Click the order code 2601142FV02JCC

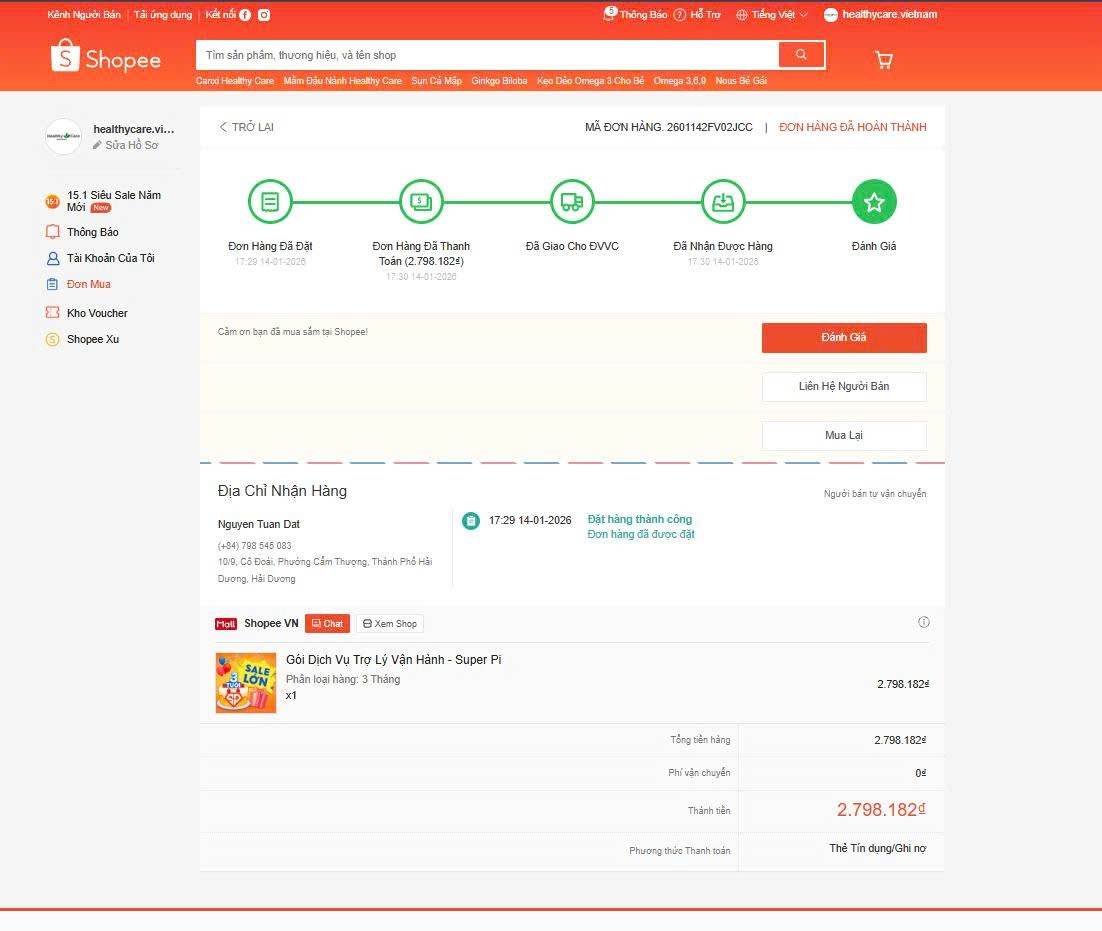(710, 127)
